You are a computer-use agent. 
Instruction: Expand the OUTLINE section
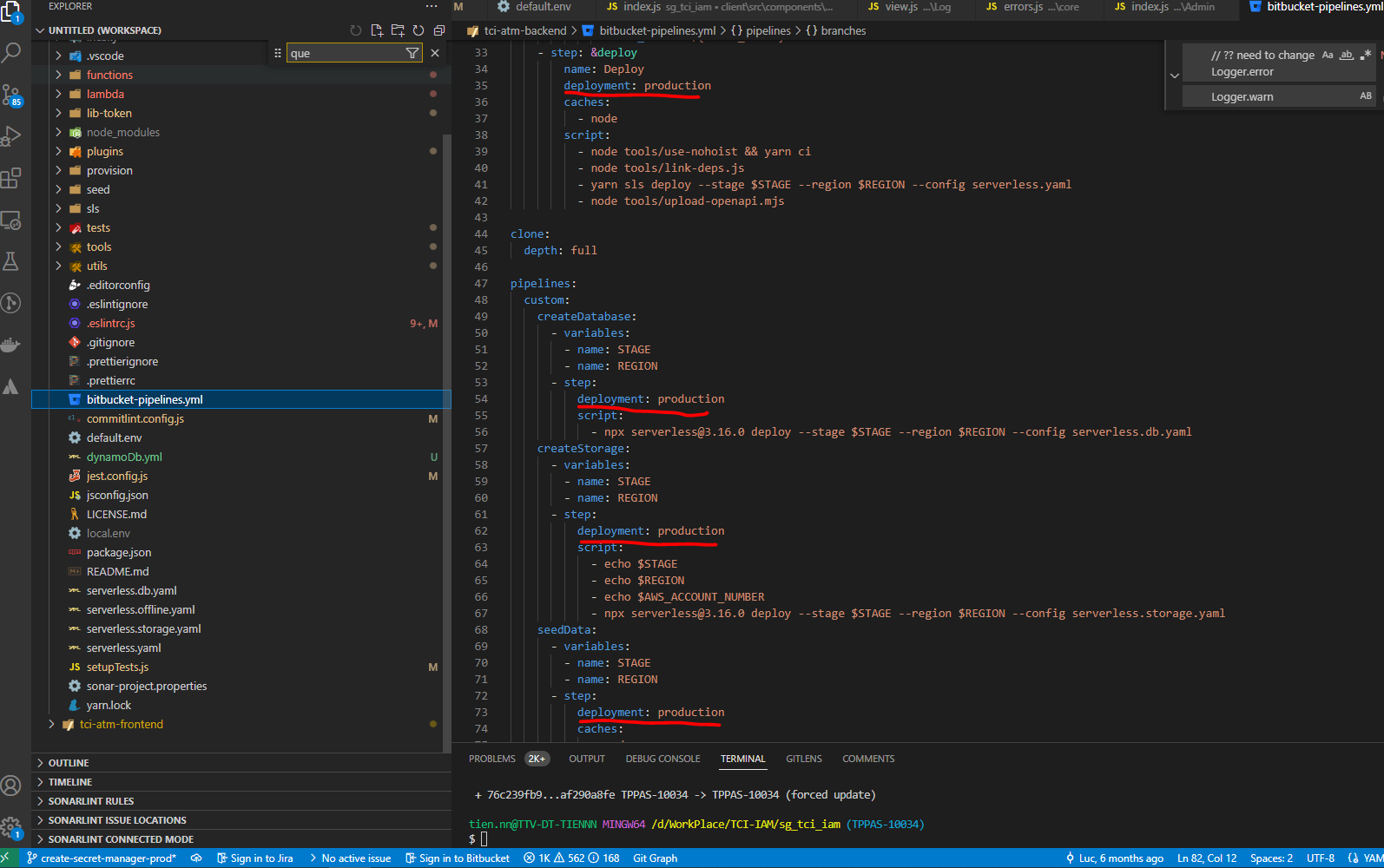point(69,763)
